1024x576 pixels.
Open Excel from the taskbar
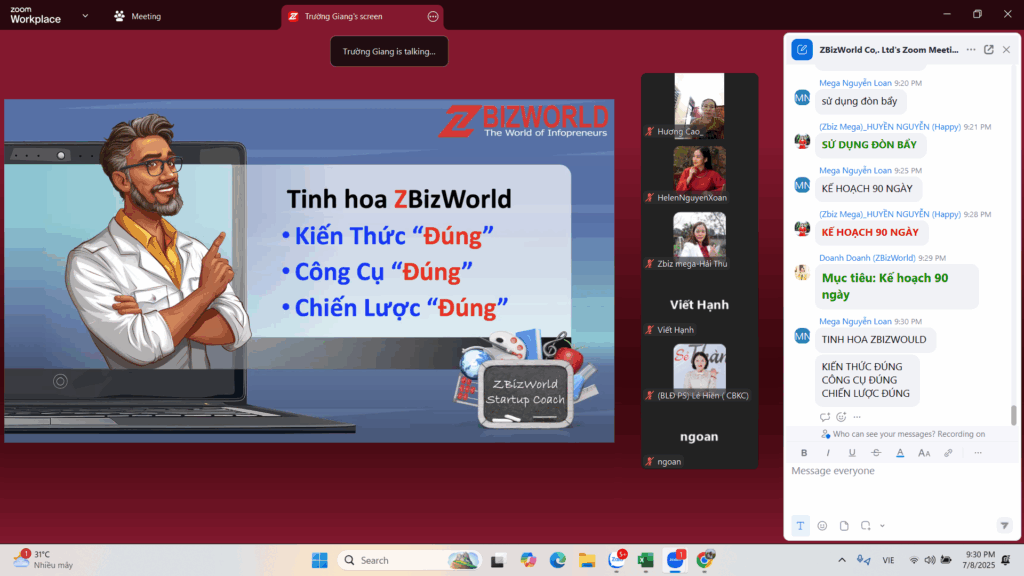click(645, 560)
